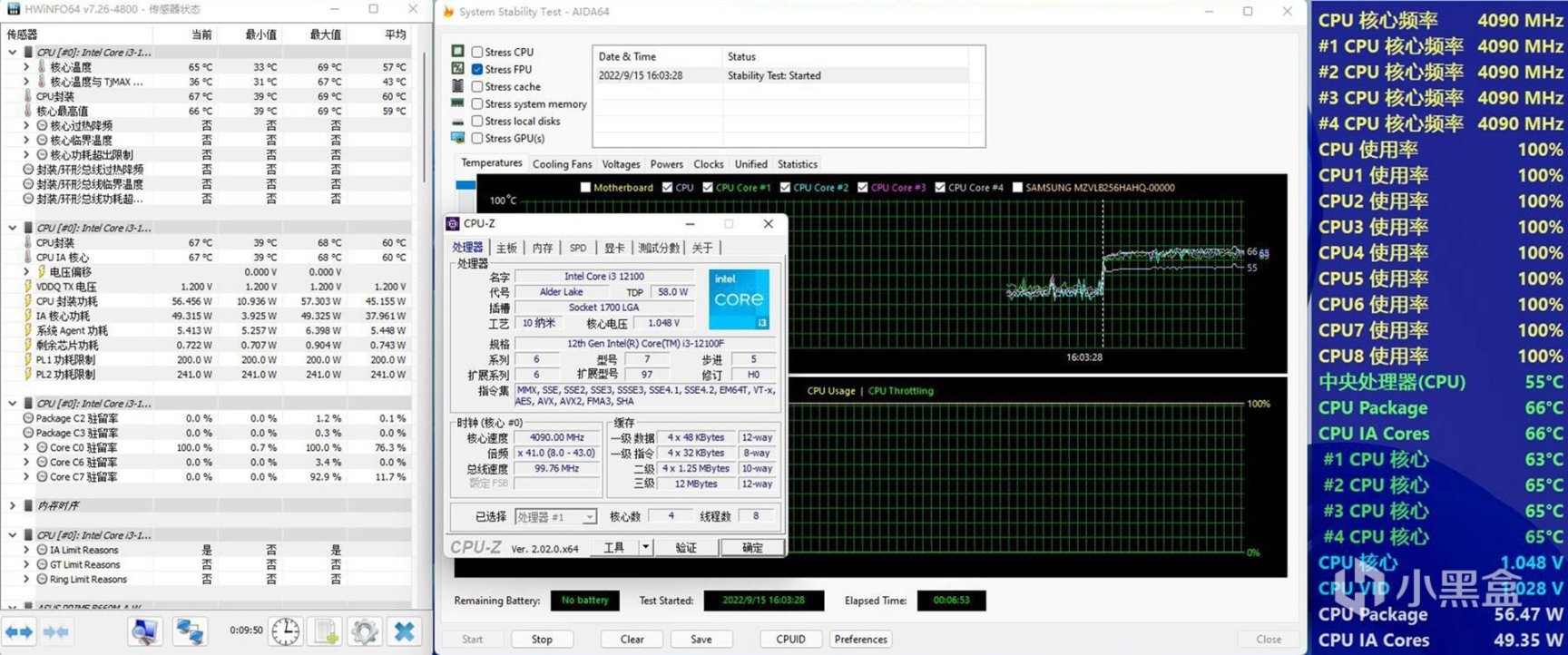Click the purple CPU-Z chip icon in title bar
This screenshot has width=1568, height=655.
pos(453,223)
